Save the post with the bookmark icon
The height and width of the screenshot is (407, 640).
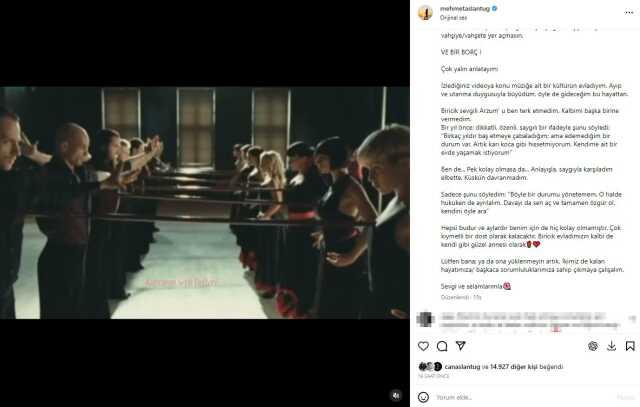click(630, 346)
